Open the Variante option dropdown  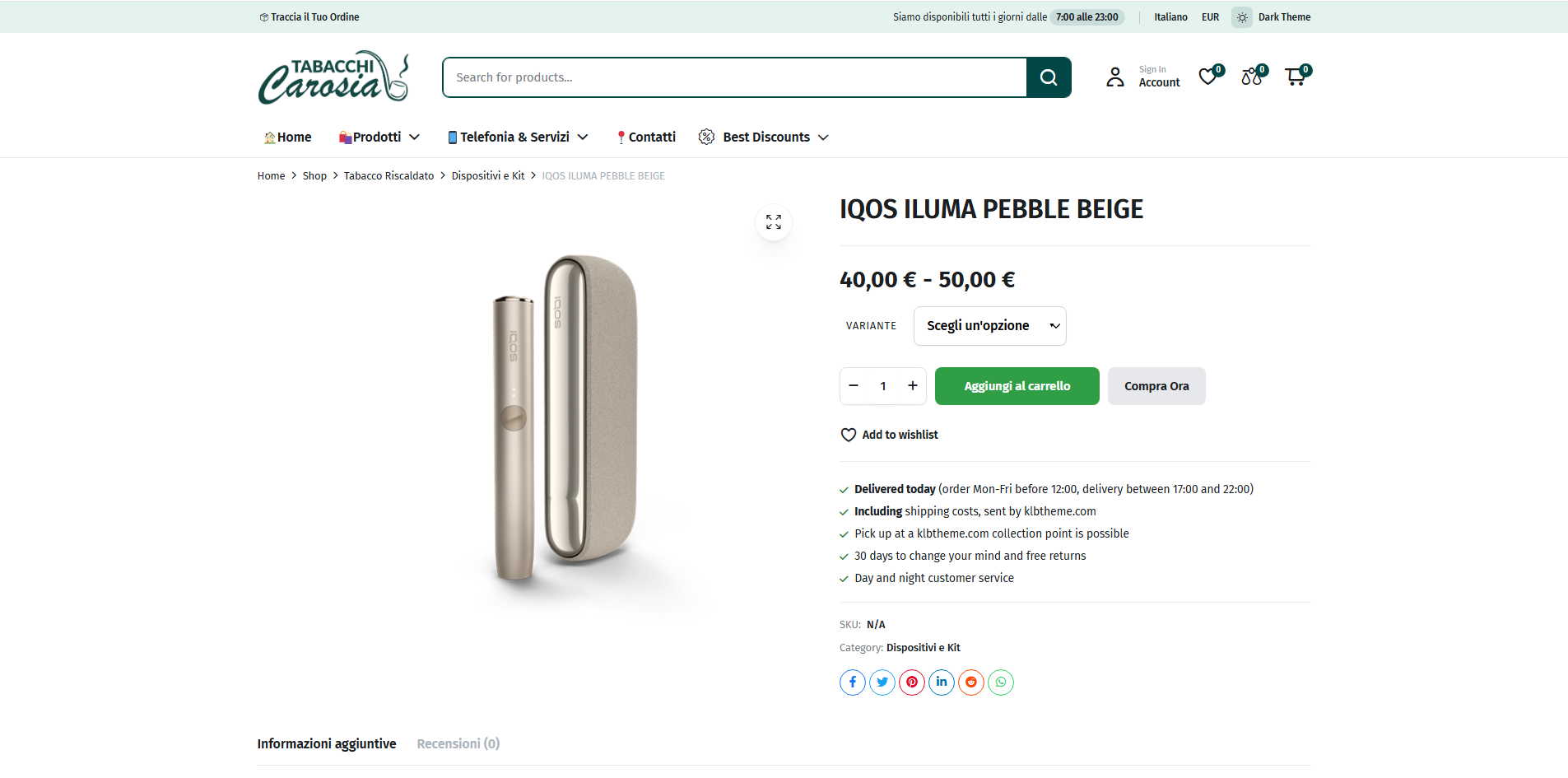coord(989,326)
